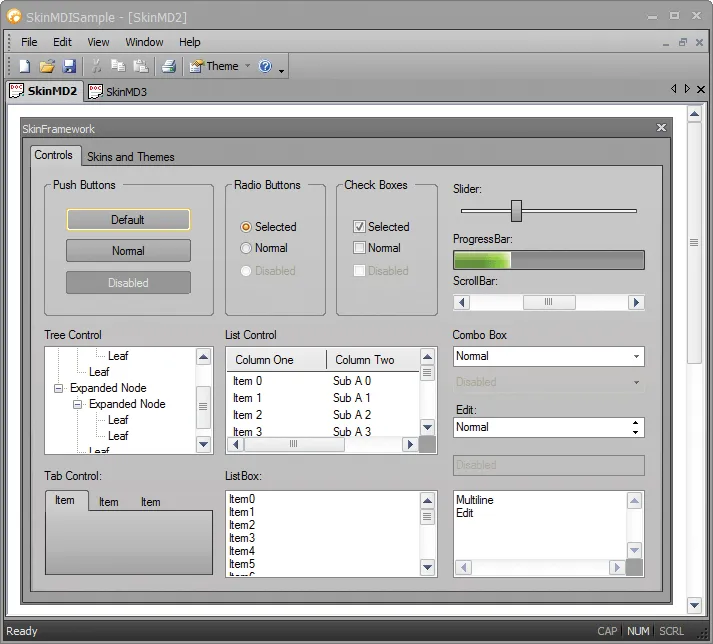Open the Theme dropdown arrow
The height and width of the screenshot is (644, 713).
(248, 66)
